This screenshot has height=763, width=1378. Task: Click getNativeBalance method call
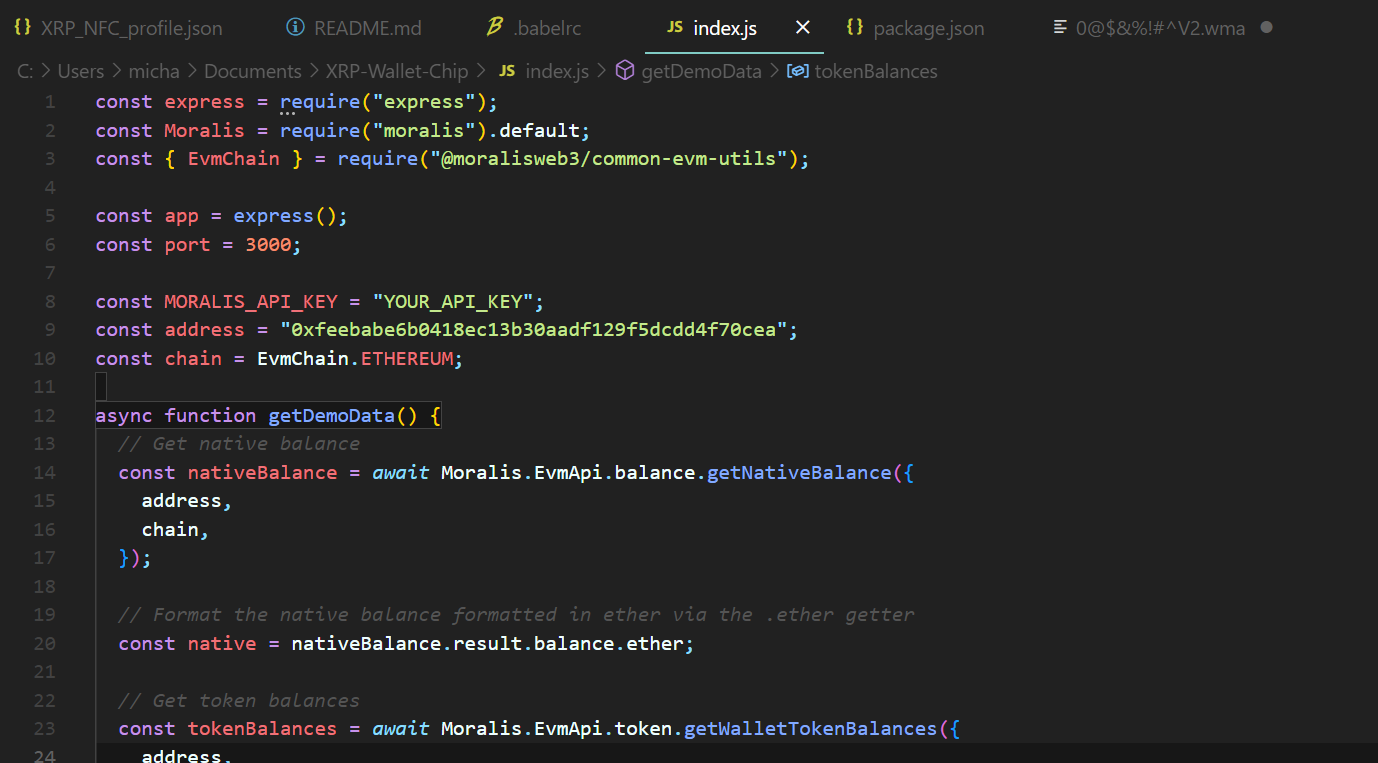pos(799,472)
